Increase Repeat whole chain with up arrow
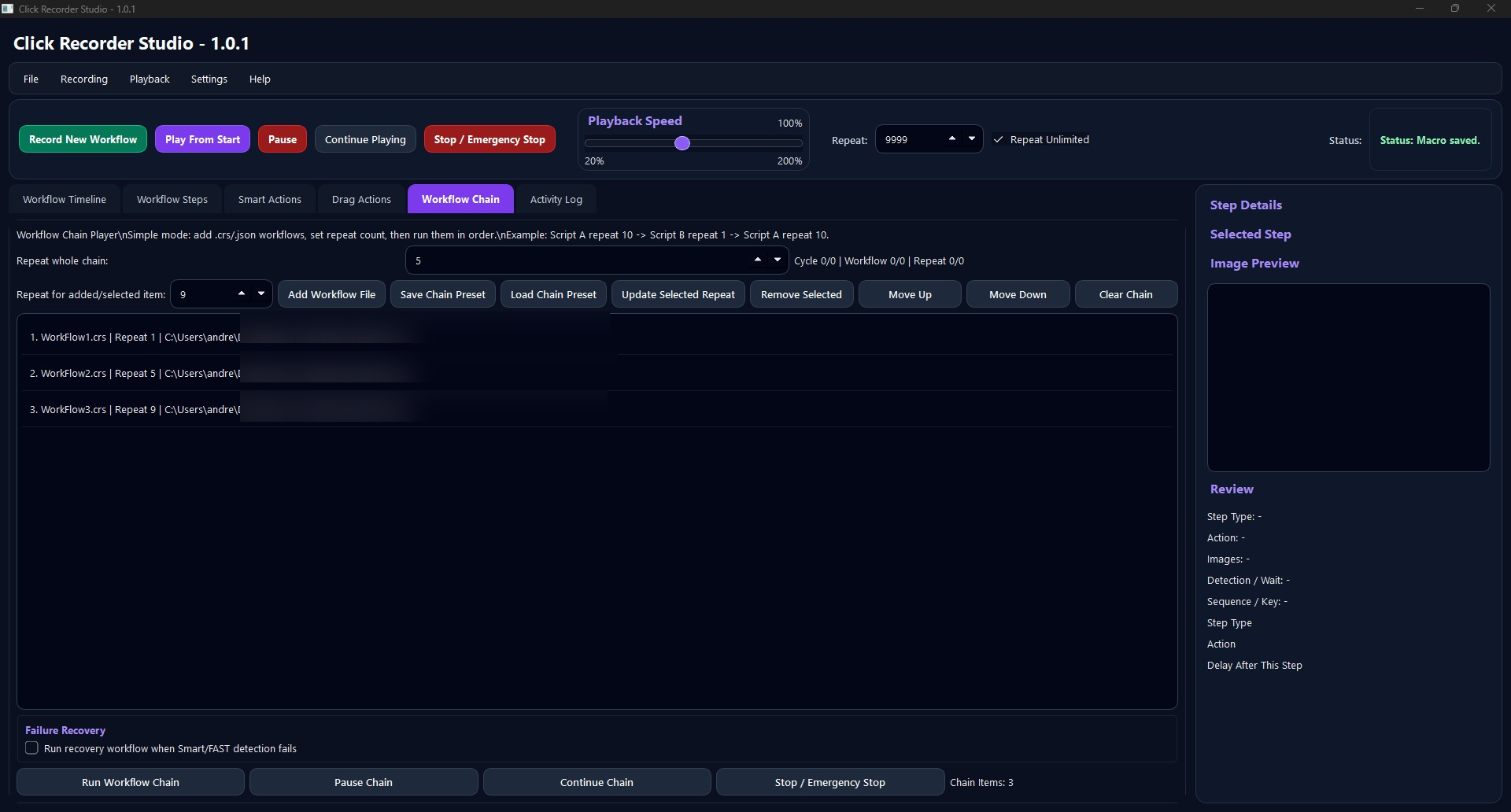Viewport: 1511px width, 812px height. (x=758, y=260)
